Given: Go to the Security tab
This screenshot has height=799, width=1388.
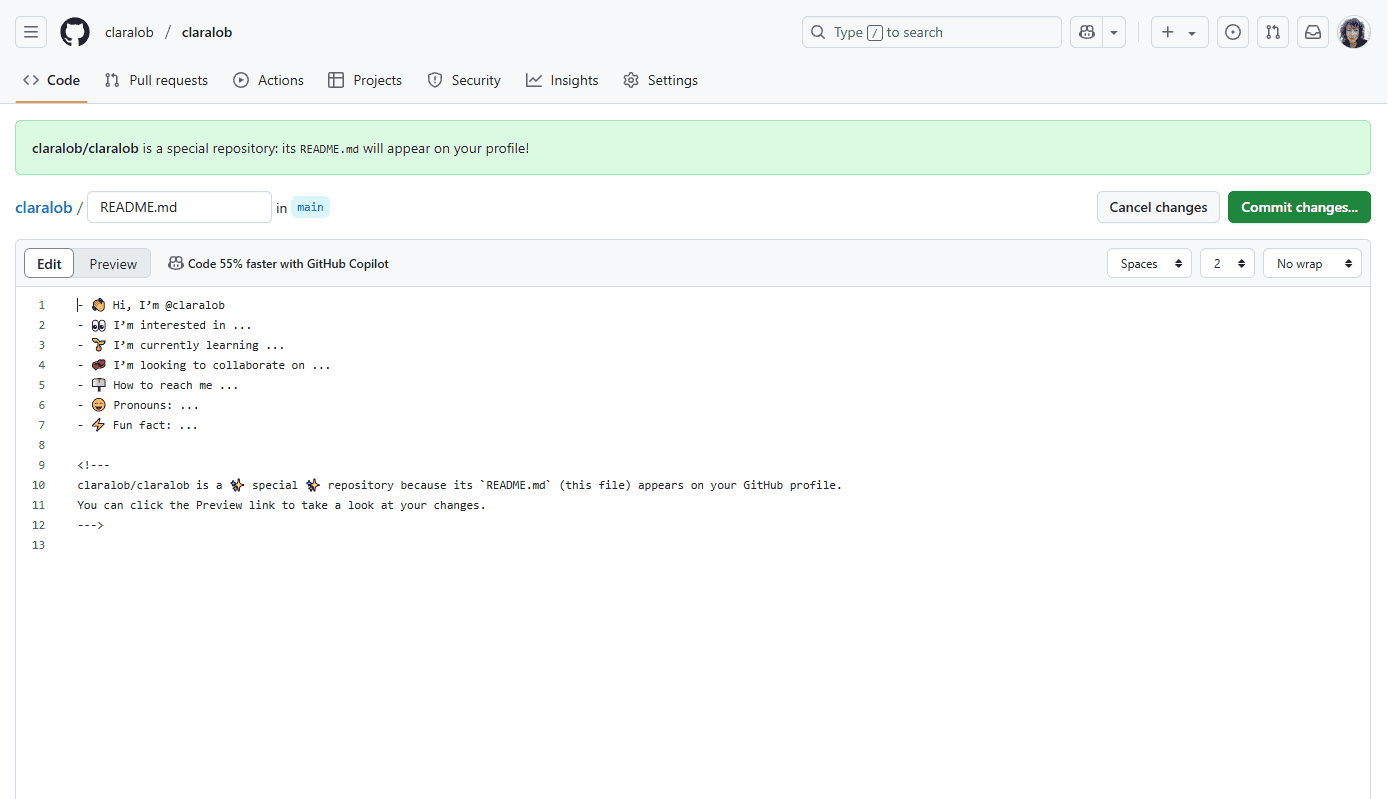Looking at the screenshot, I should (x=464, y=80).
